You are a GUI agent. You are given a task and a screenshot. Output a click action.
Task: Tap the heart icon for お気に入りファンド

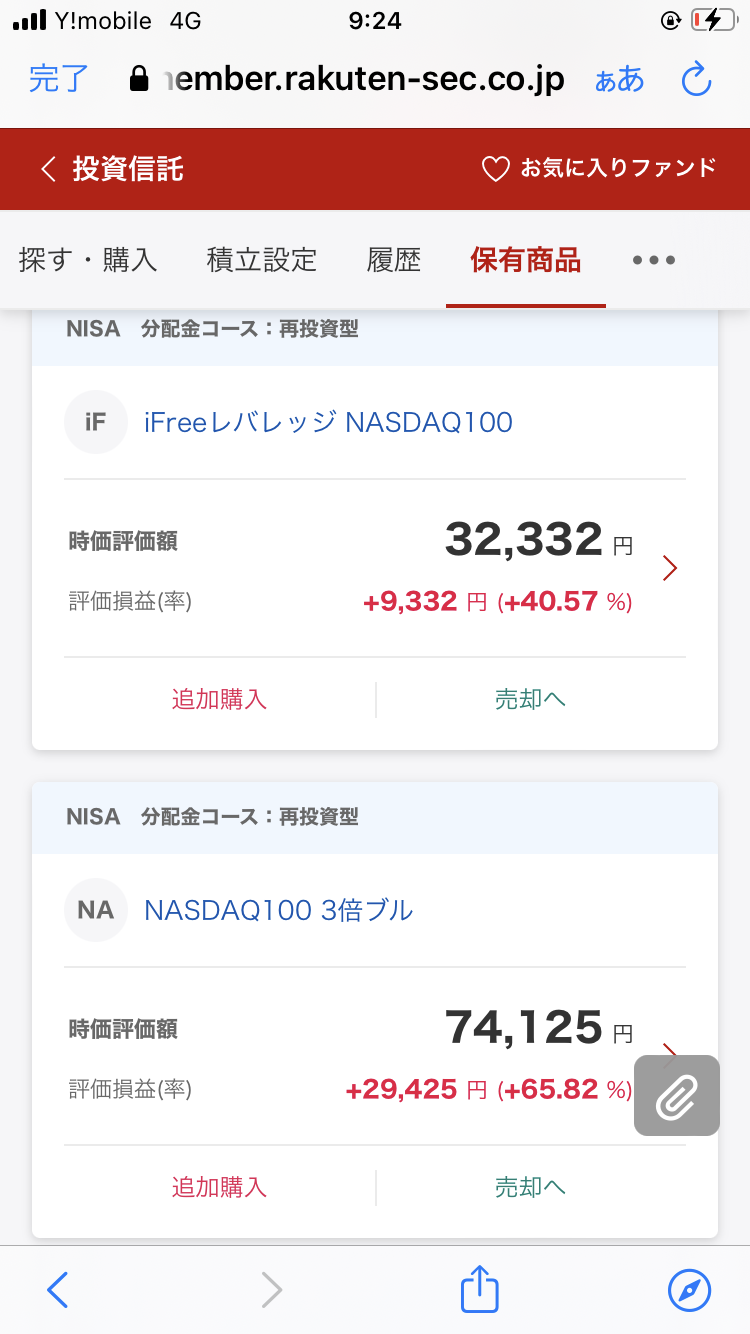496,169
